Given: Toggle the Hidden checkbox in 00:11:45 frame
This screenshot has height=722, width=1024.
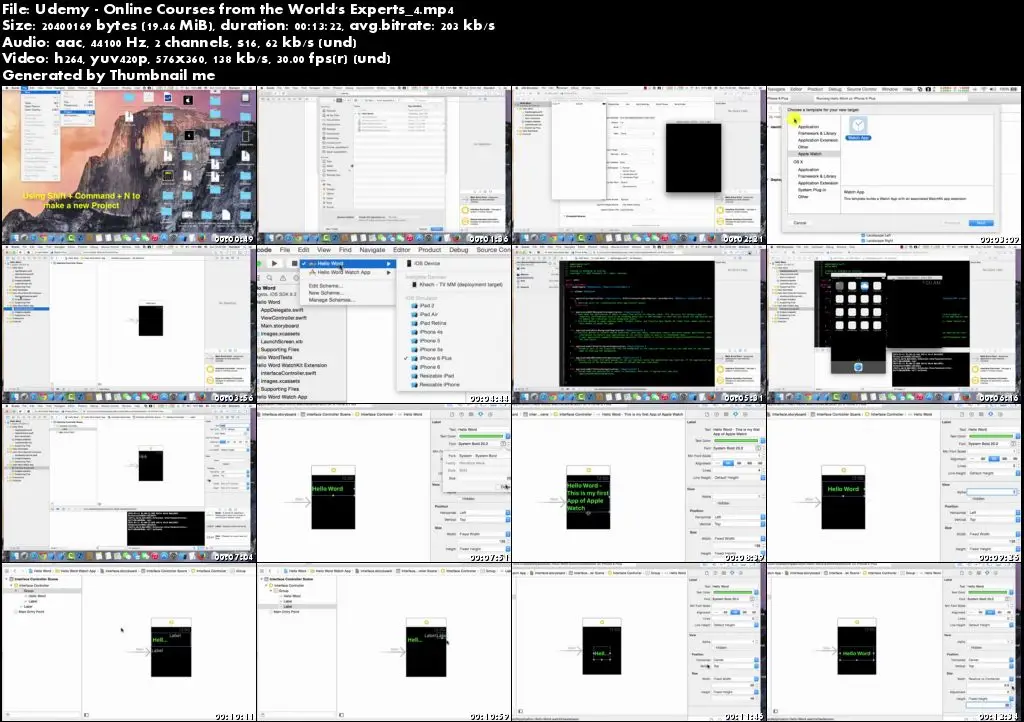Looking at the screenshot, I should (714, 648).
